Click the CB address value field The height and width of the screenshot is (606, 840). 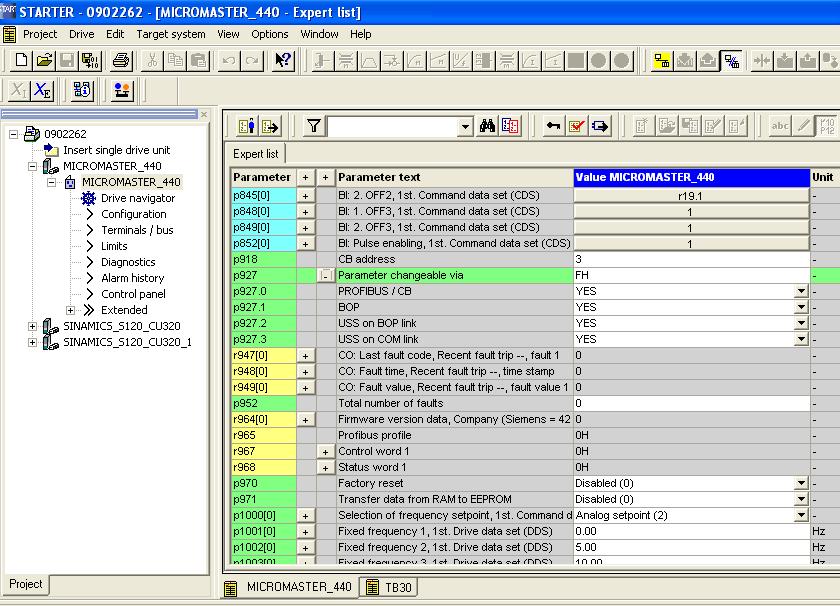(691, 259)
